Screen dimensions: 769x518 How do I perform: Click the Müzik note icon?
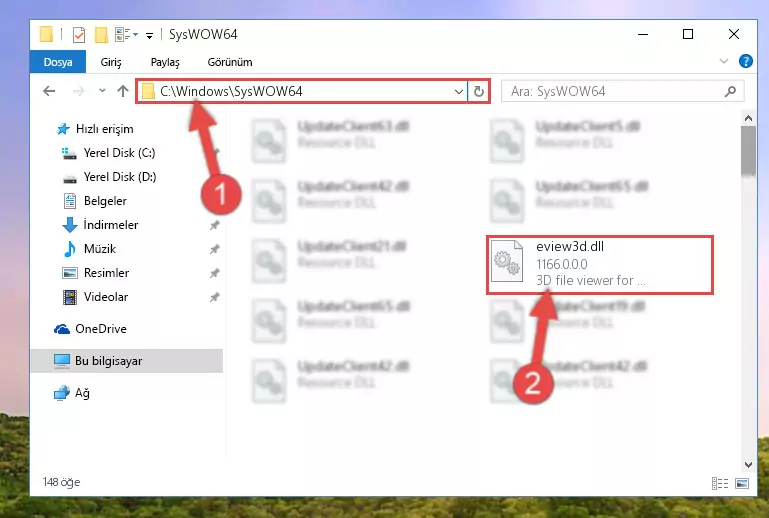[x=70, y=249]
